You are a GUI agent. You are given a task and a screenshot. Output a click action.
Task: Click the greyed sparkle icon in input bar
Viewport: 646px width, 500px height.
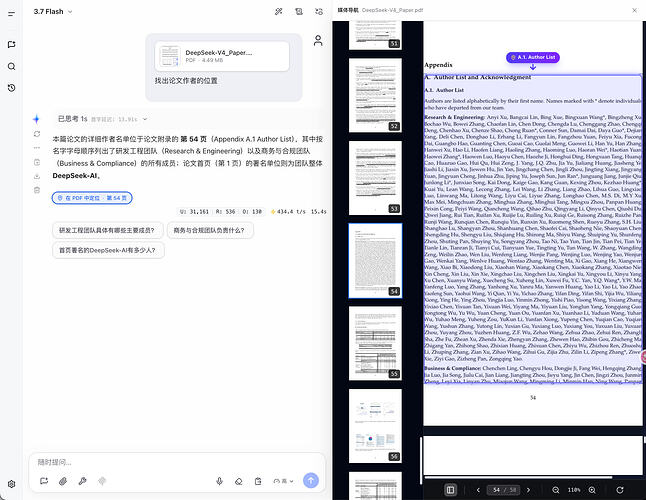click(x=102, y=481)
